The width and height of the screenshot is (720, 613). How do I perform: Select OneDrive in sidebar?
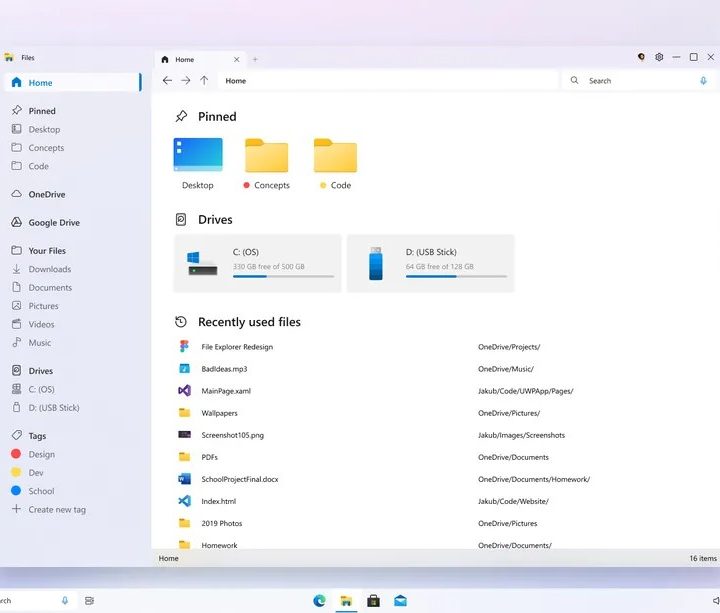click(47, 194)
